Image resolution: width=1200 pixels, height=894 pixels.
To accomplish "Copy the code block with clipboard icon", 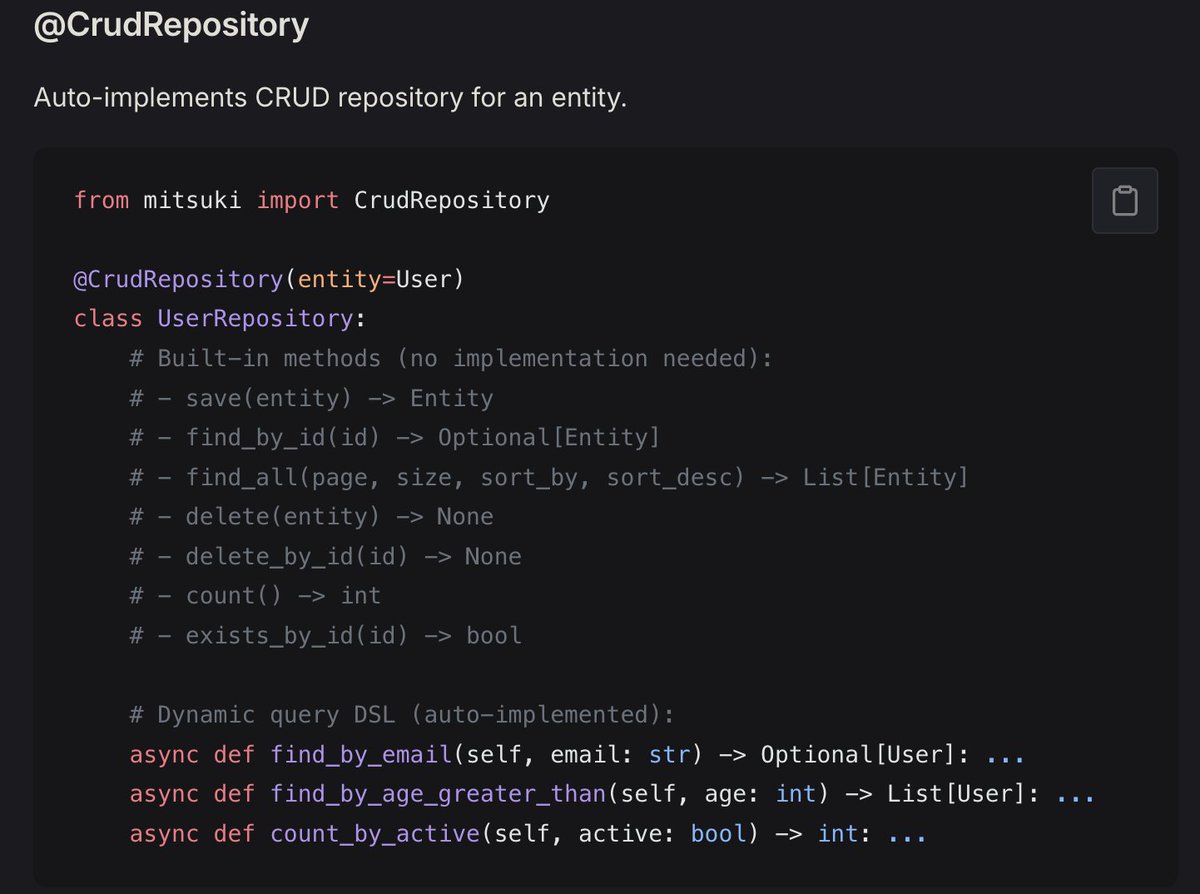I will click(x=1125, y=200).
